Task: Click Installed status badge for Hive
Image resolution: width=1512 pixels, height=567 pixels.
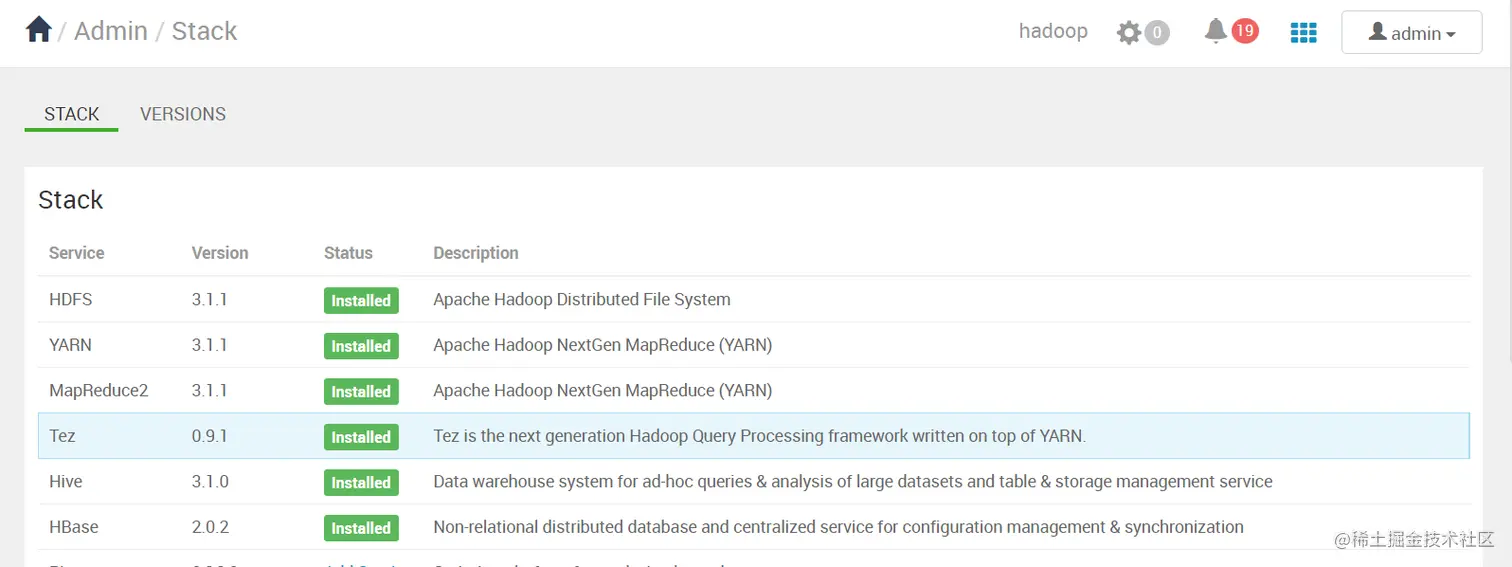Action: point(361,483)
